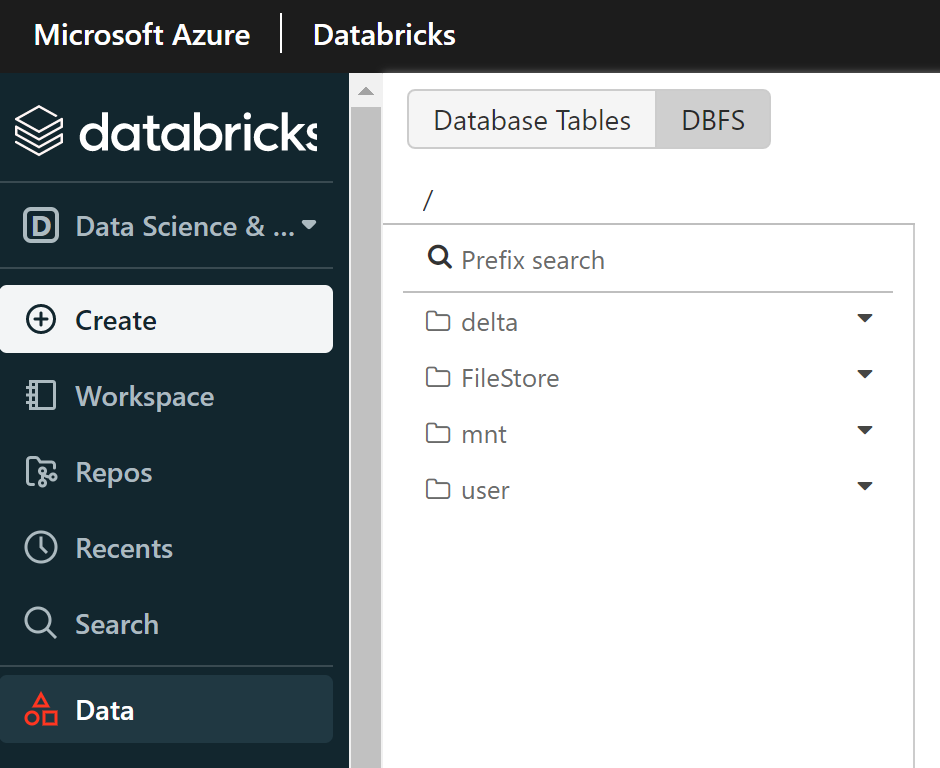Select the DBFS tab
Screen dimensions: 940x768
(713, 121)
